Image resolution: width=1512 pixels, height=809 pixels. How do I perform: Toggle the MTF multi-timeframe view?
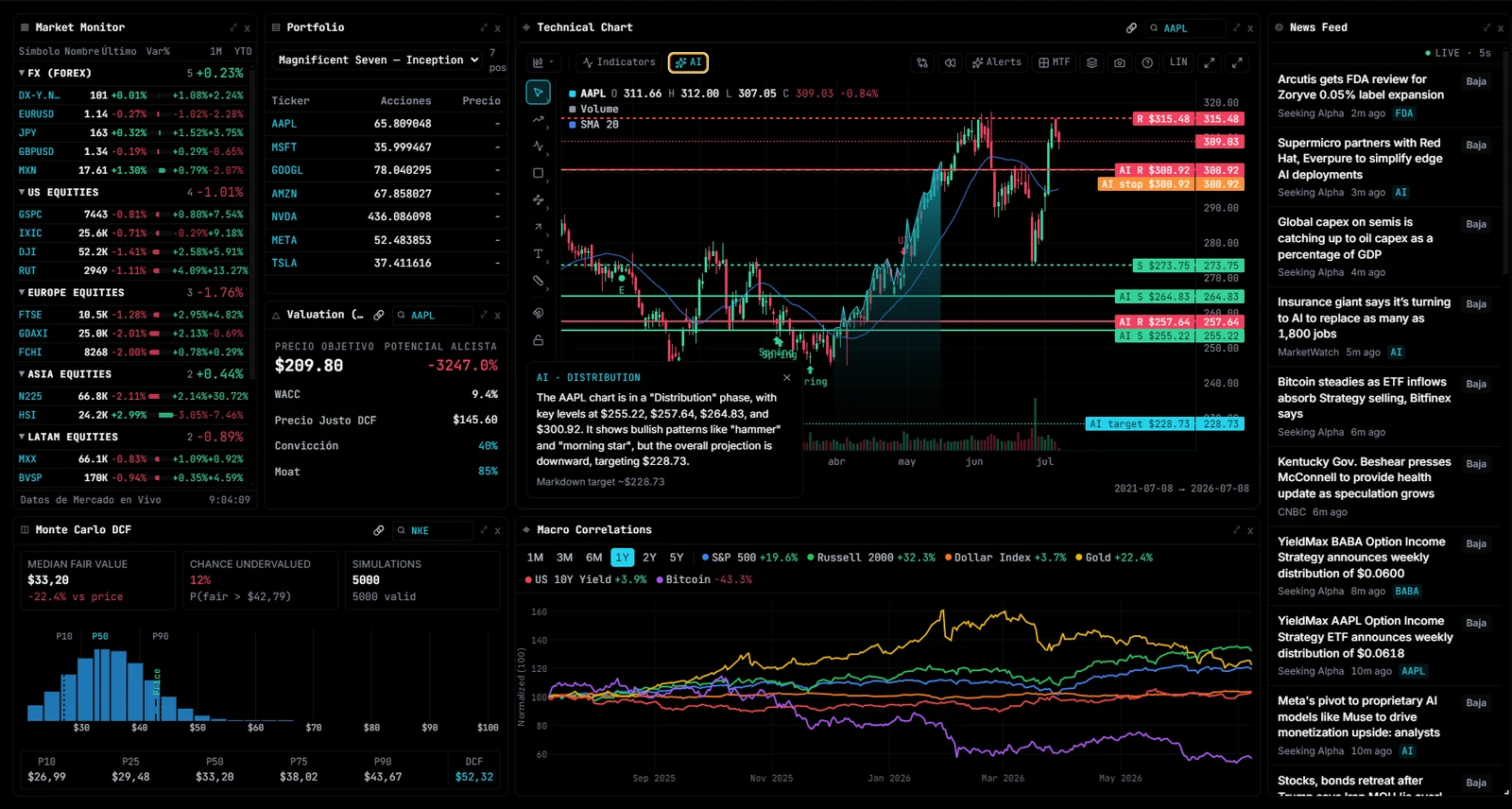(x=1055, y=62)
